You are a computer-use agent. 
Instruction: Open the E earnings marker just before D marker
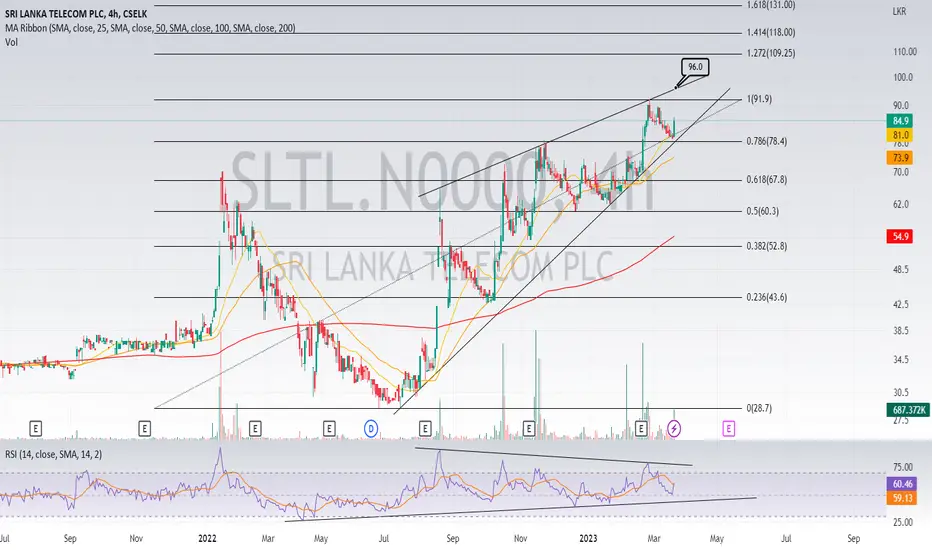coord(329,428)
